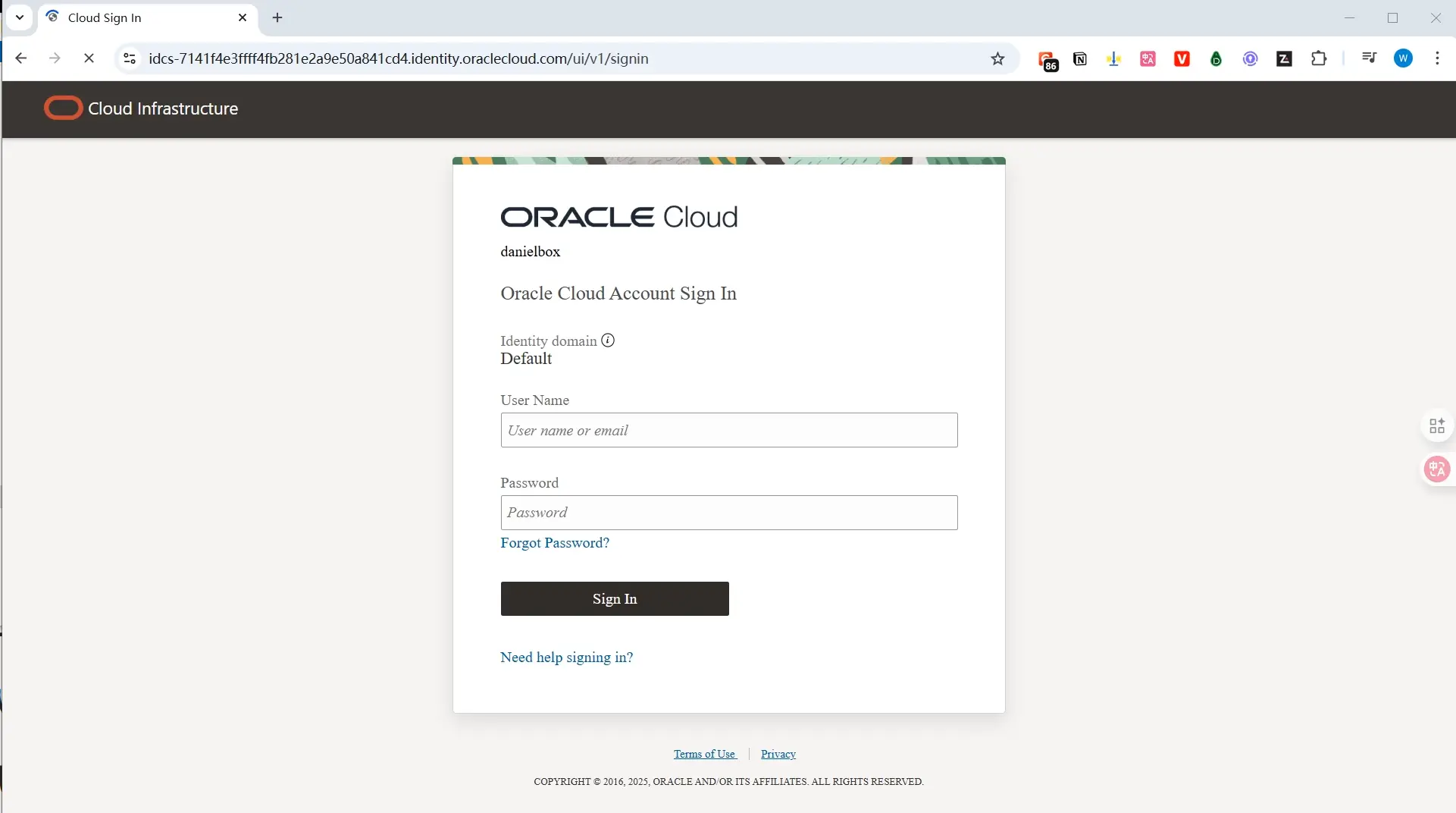Open the green droplet extension icon
The width and height of the screenshot is (1456, 813).
click(1216, 58)
